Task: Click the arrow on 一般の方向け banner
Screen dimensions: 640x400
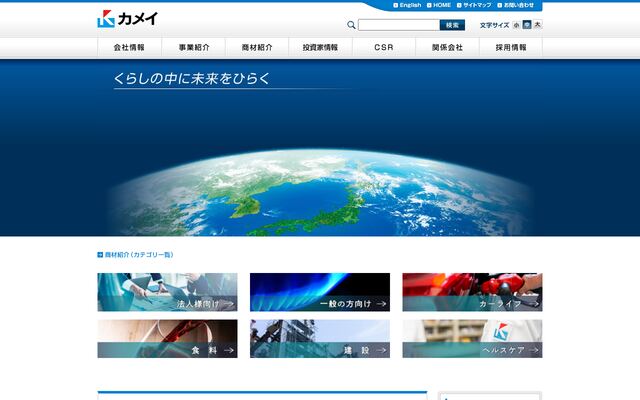Action: click(381, 304)
